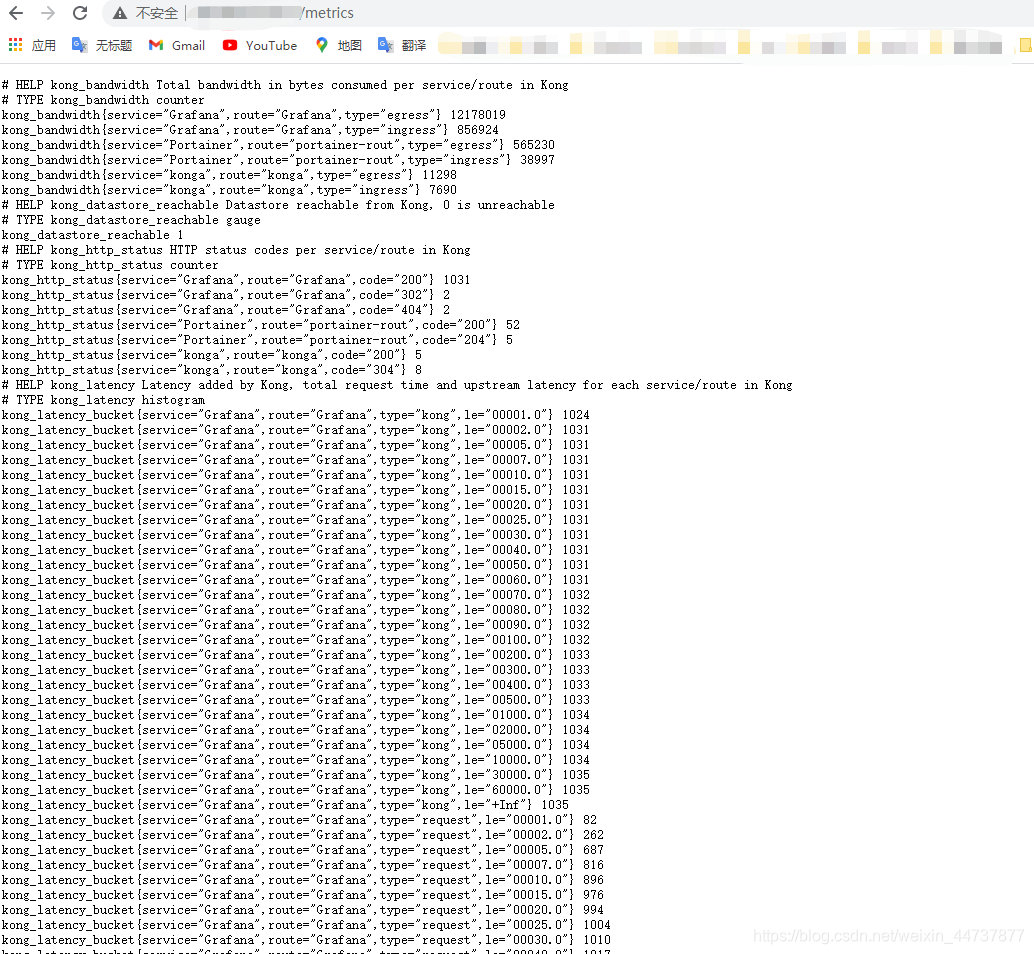Click Grafana code="200" status line
The image size is (1034, 954).
click(236, 280)
